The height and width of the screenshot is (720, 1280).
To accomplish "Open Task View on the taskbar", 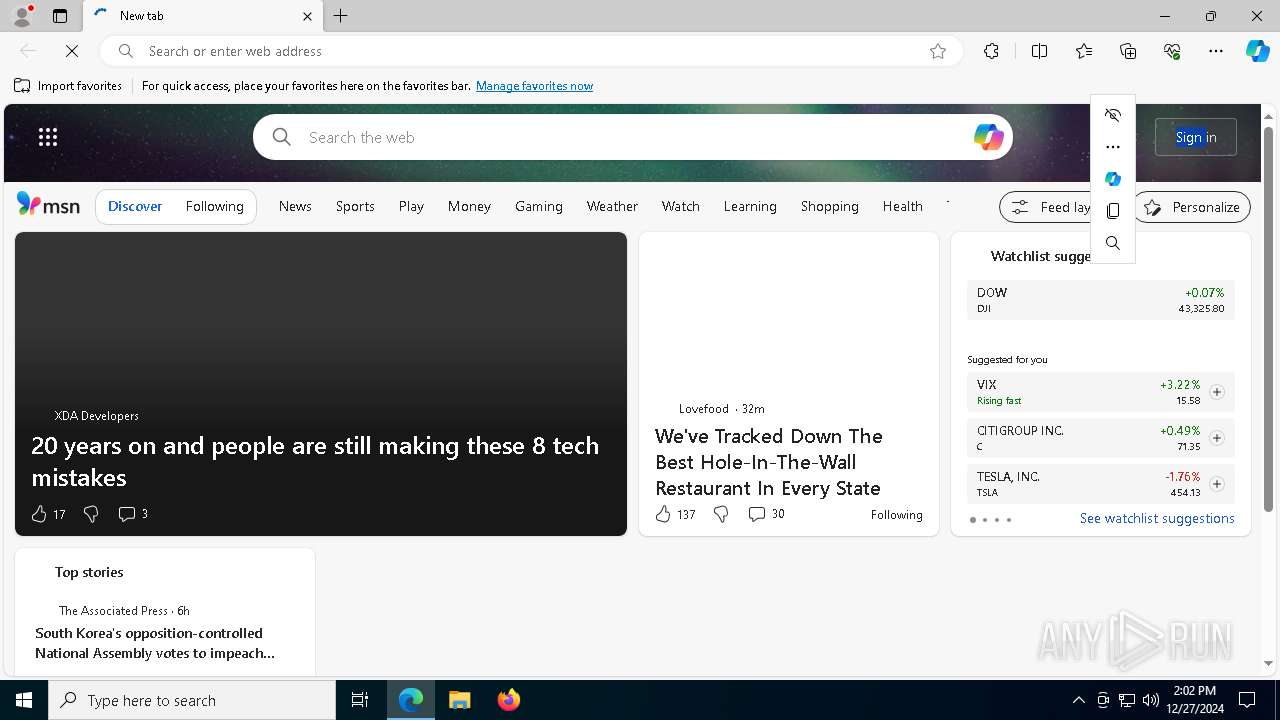I will pyautogui.click(x=360, y=700).
